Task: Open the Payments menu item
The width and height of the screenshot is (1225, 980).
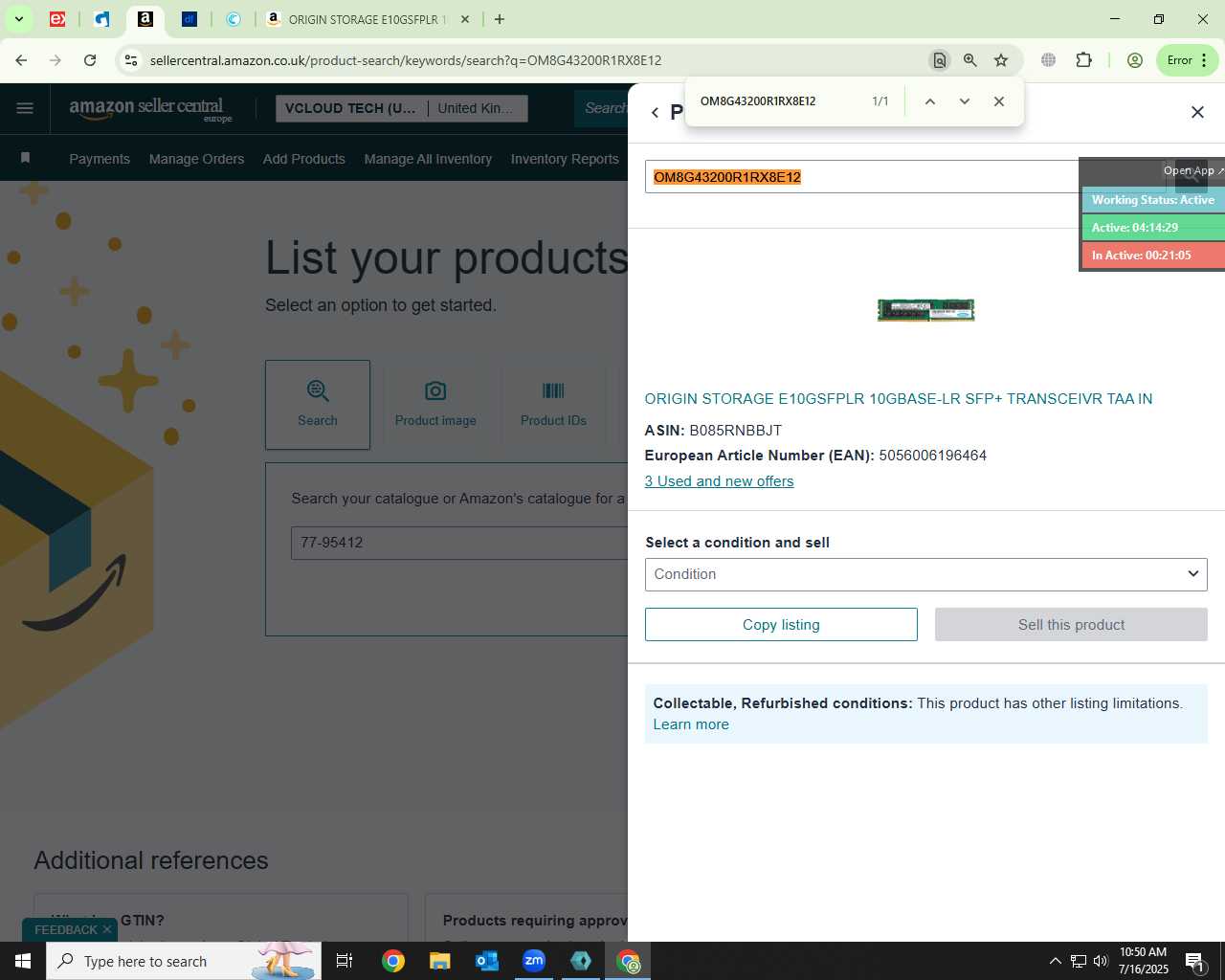Action: tap(100, 159)
